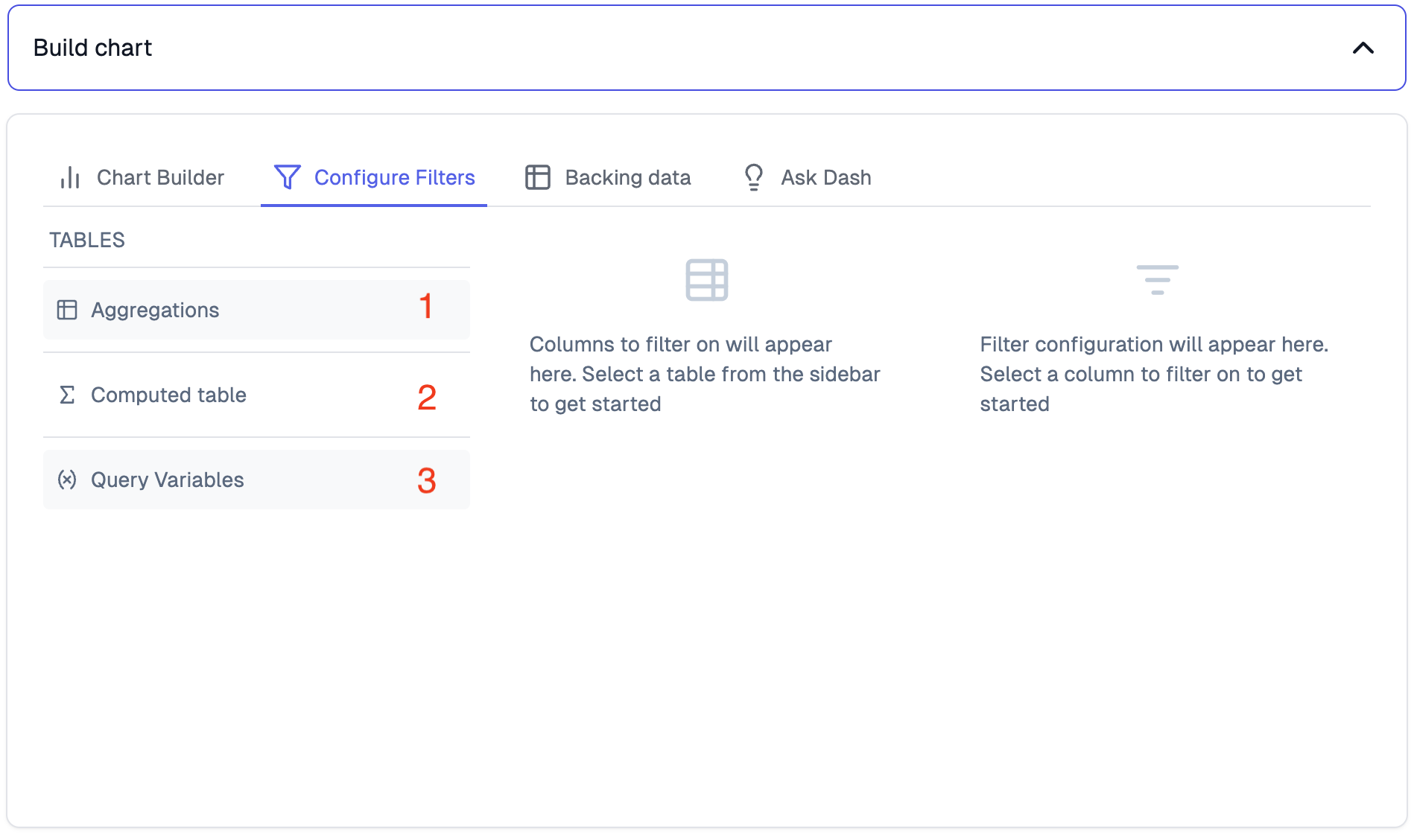Open the Ask Dash tab

coord(808,177)
